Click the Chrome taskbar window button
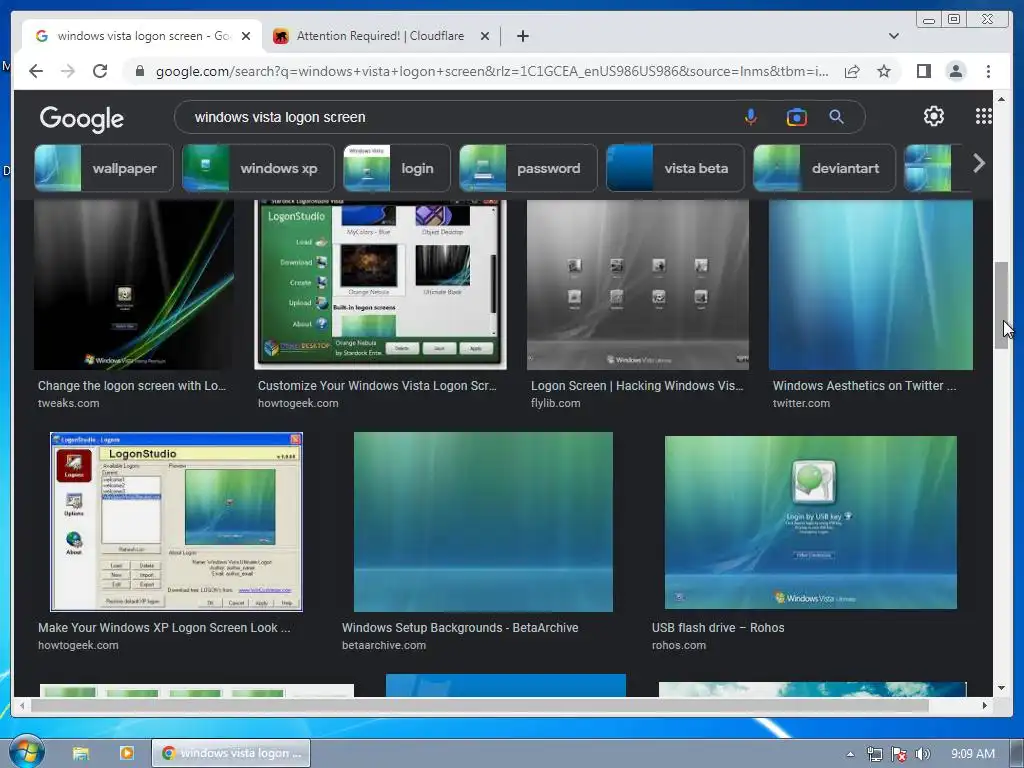1024x768 pixels. point(231,753)
